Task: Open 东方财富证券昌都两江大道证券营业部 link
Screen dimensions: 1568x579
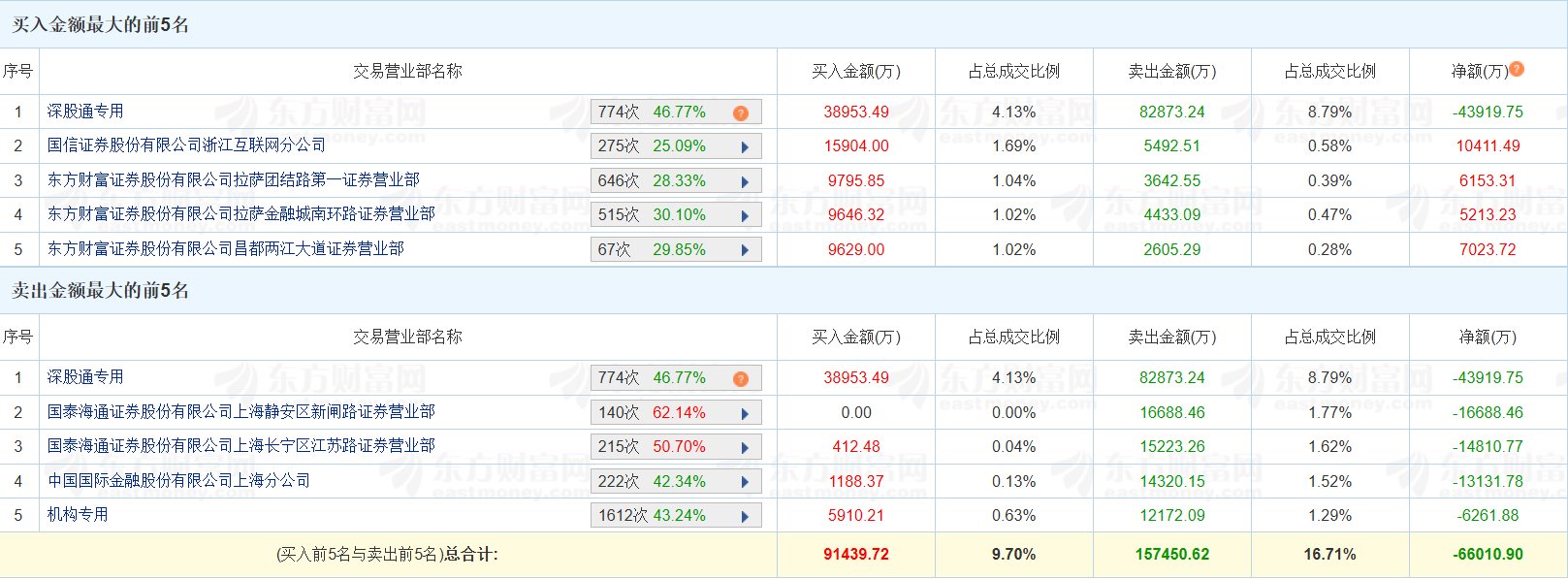Action: pos(225,249)
